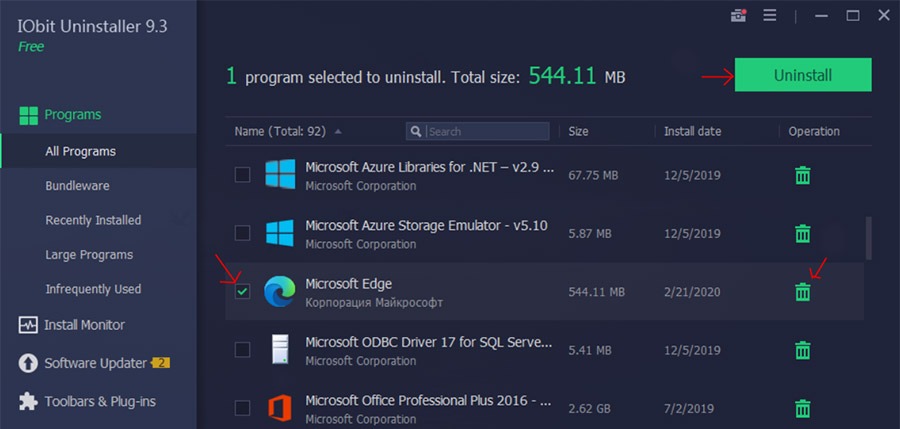This screenshot has width=900, height=429.
Task: Click the toolbox icon with red notification dot
Action: click(x=739, y=16)
